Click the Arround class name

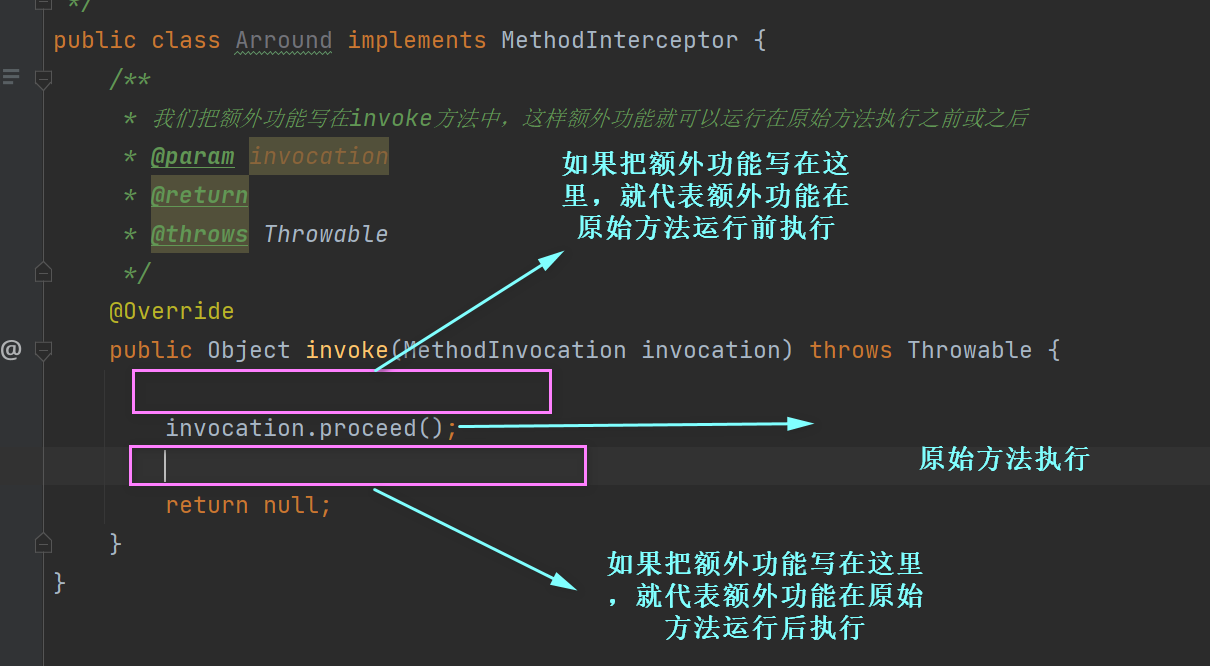pos(284,41)
